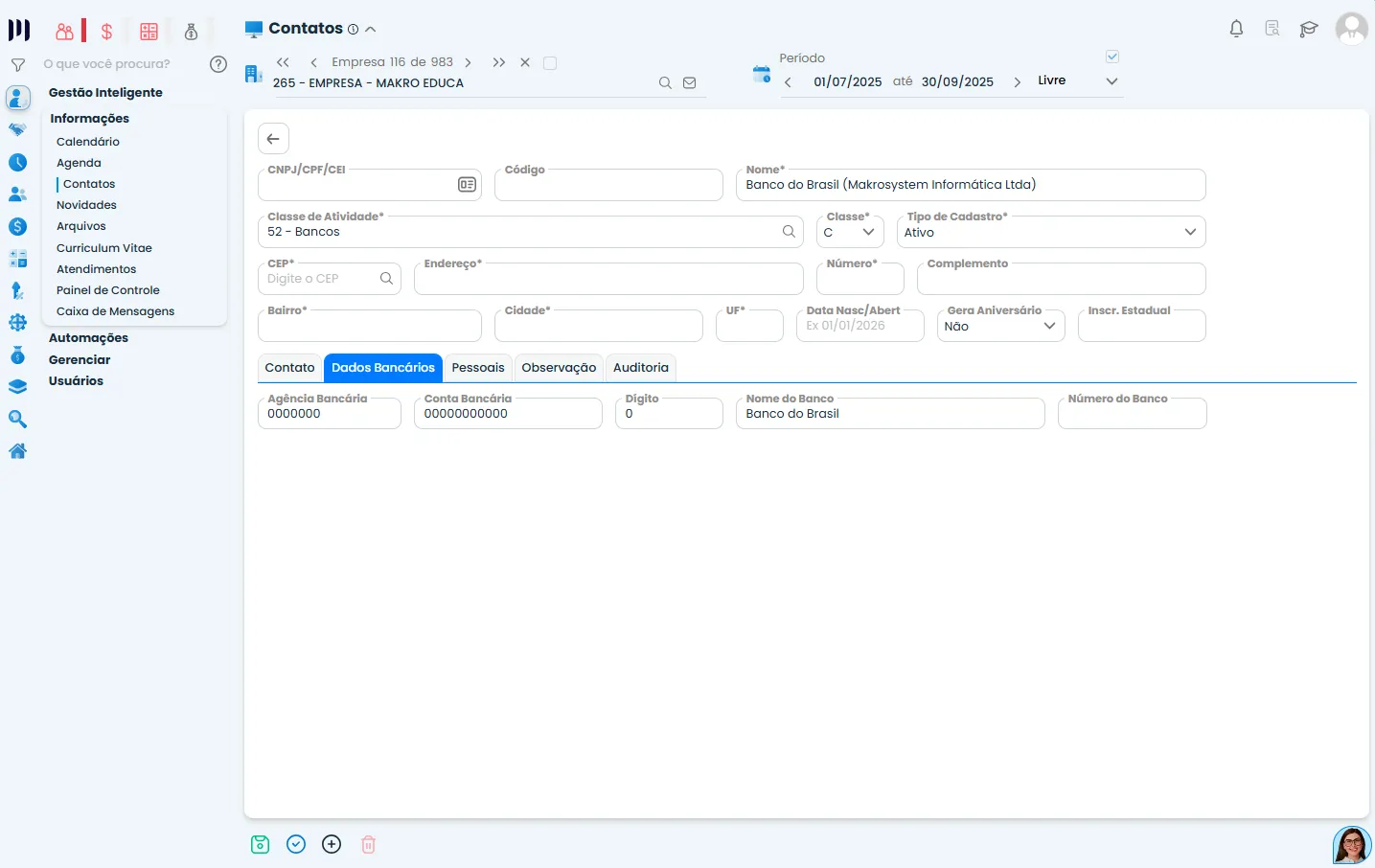This screenshot has width=1375, height=868.
Task: Jump to last company with double right arrows
Action: coord(499,62)
